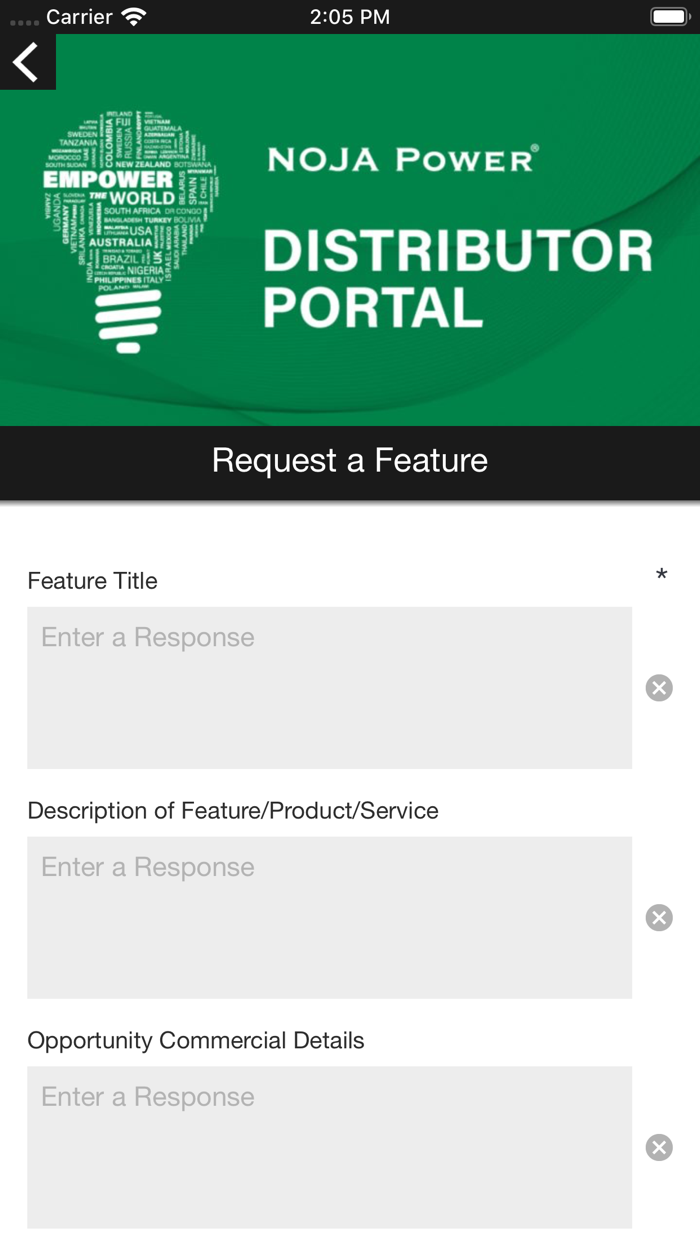Clear the Opportunity Commercial Details field

pos(659,1147)
